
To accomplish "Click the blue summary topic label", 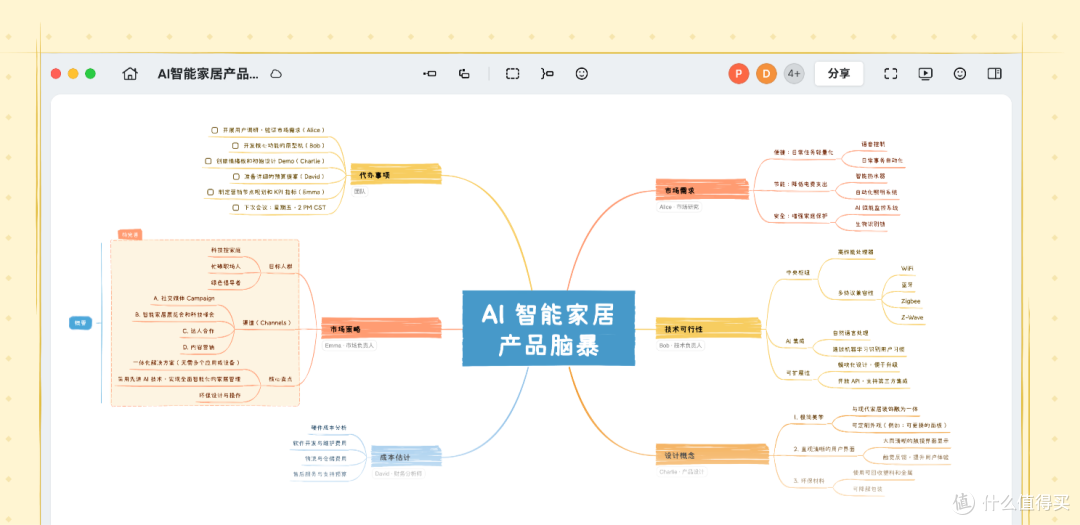I will point(81,322).
